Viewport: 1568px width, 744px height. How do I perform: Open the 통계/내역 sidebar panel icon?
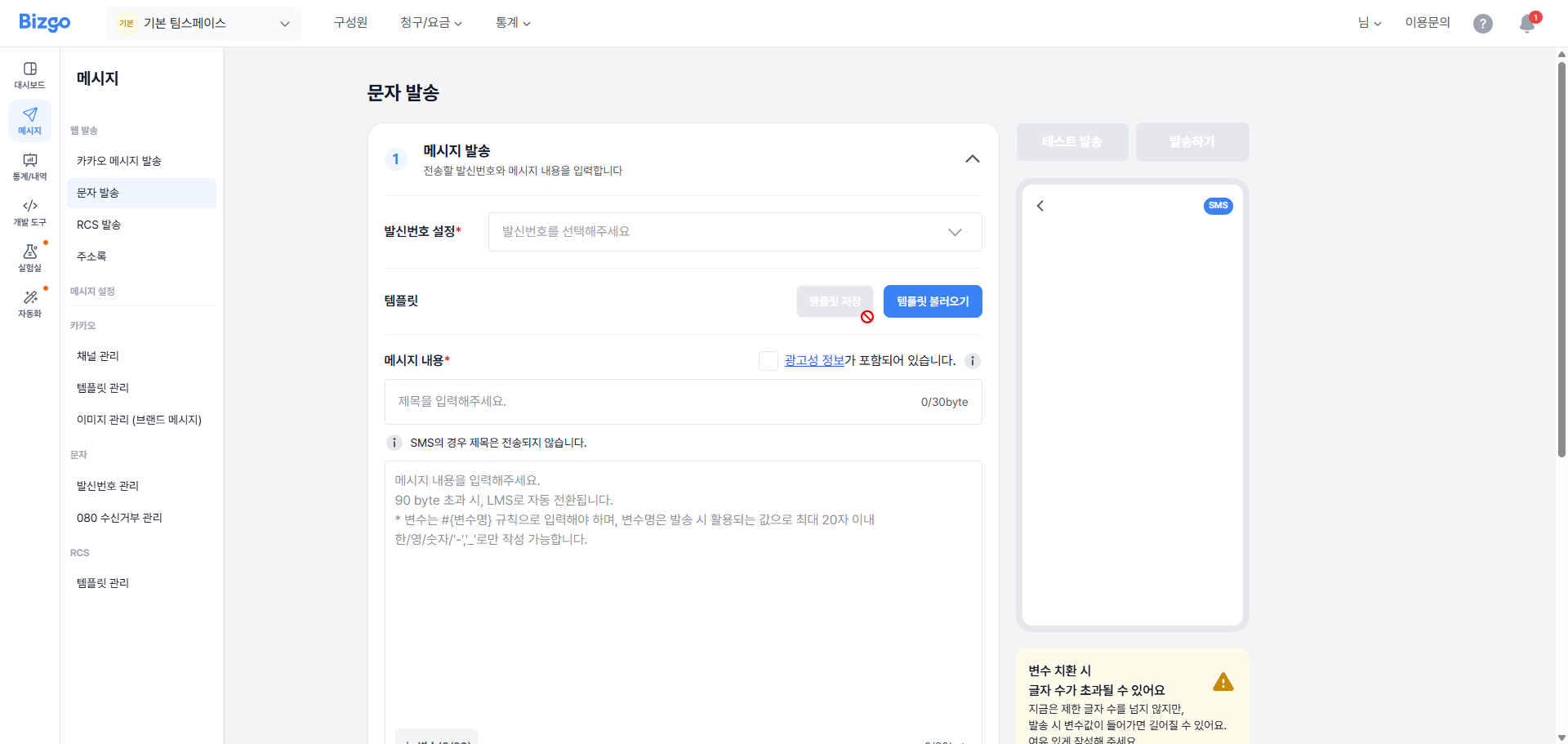tap(29, 167)
